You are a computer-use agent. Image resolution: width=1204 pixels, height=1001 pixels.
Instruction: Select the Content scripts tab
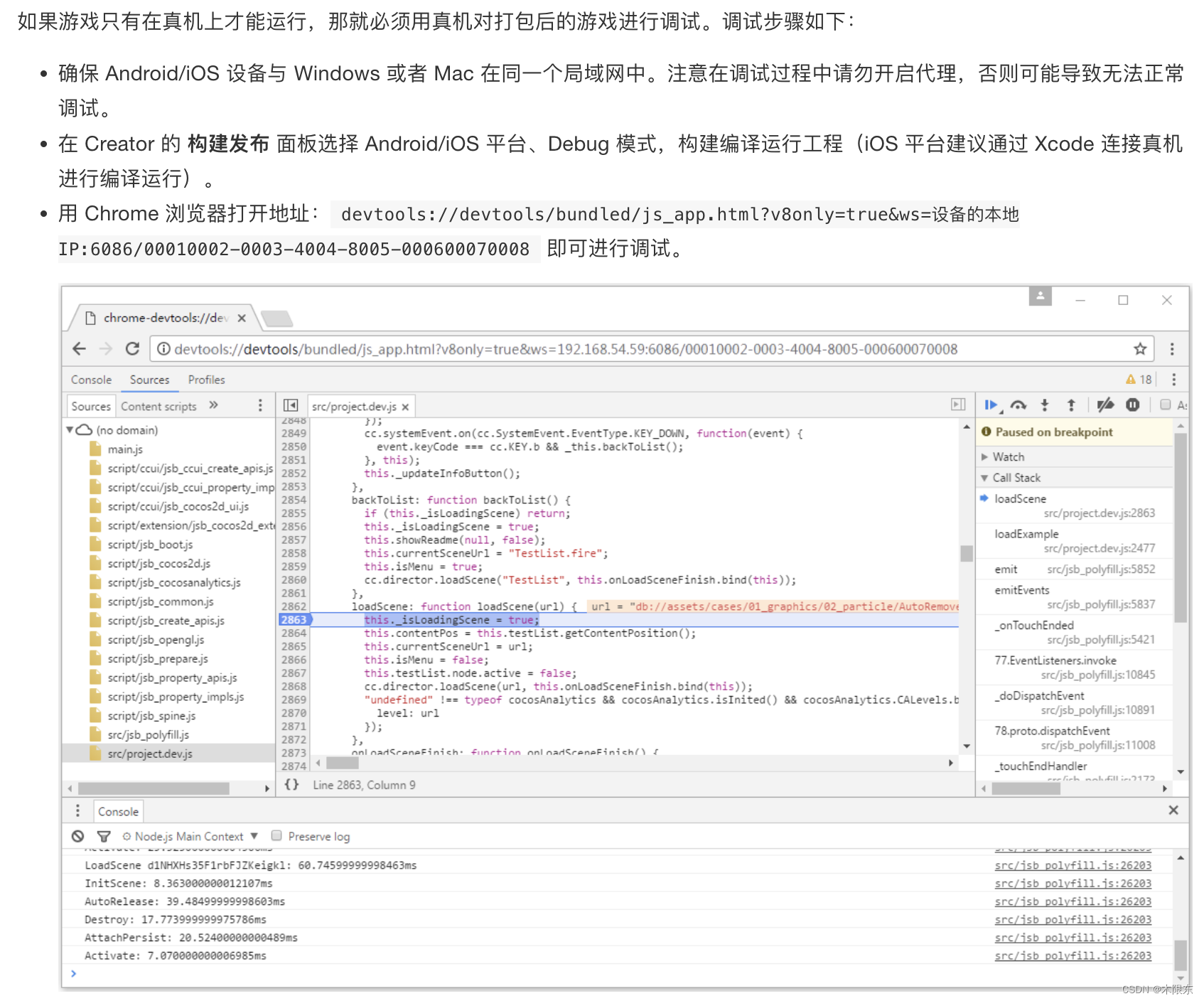pos(158,406)
